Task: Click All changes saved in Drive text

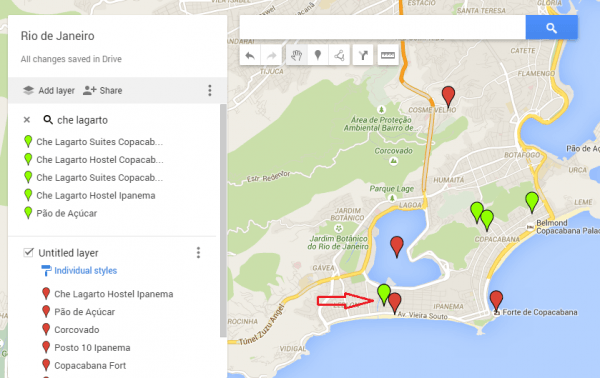Action: (71, 59)
